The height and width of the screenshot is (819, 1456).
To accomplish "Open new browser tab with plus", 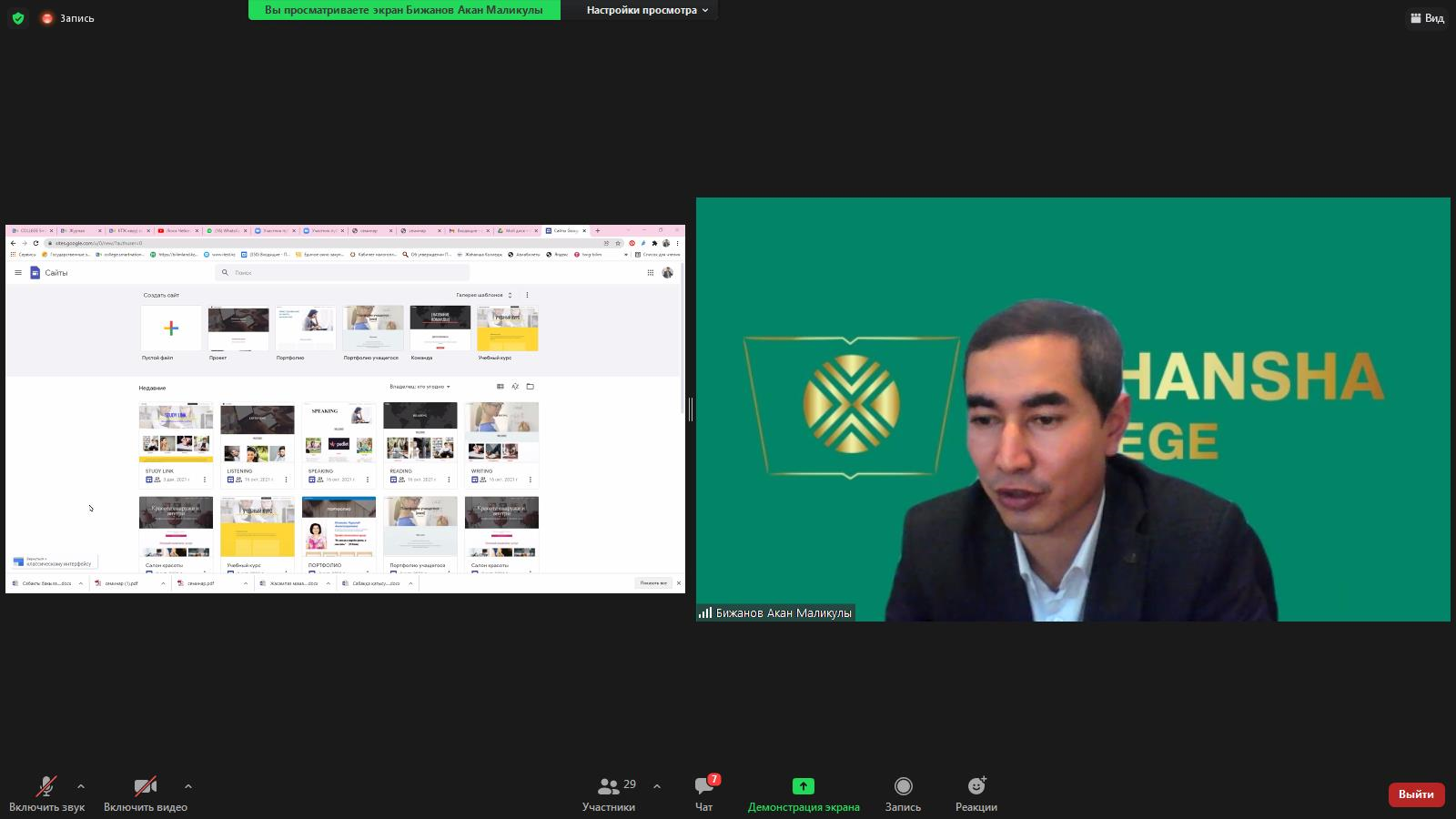I will tap(598, 230).
